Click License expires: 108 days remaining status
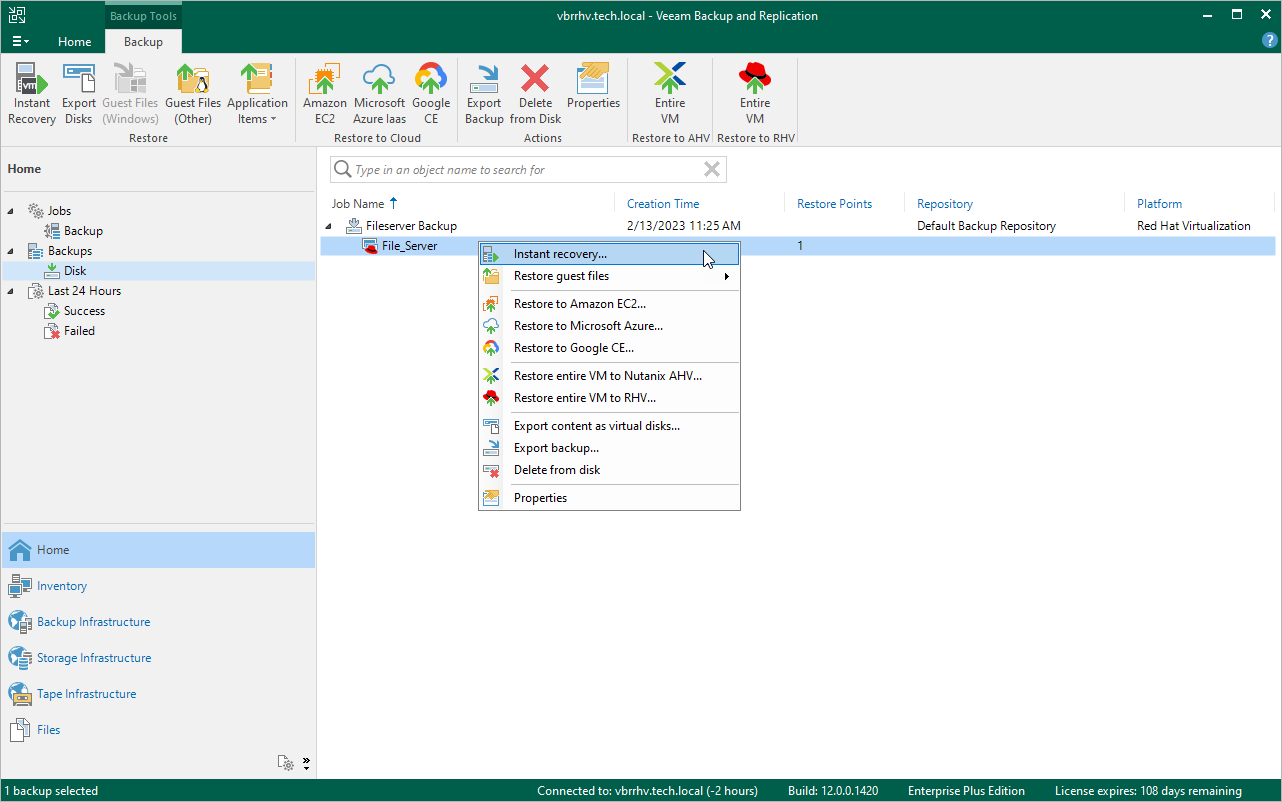 click(1148, 791)
